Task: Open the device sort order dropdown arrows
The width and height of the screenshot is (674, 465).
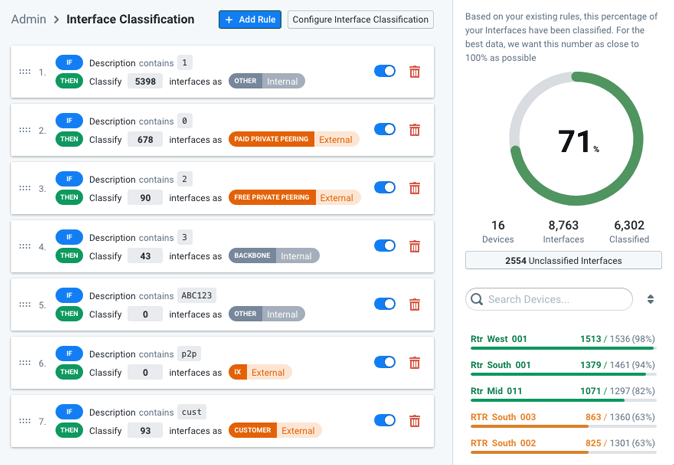Action: click(650, 299)
